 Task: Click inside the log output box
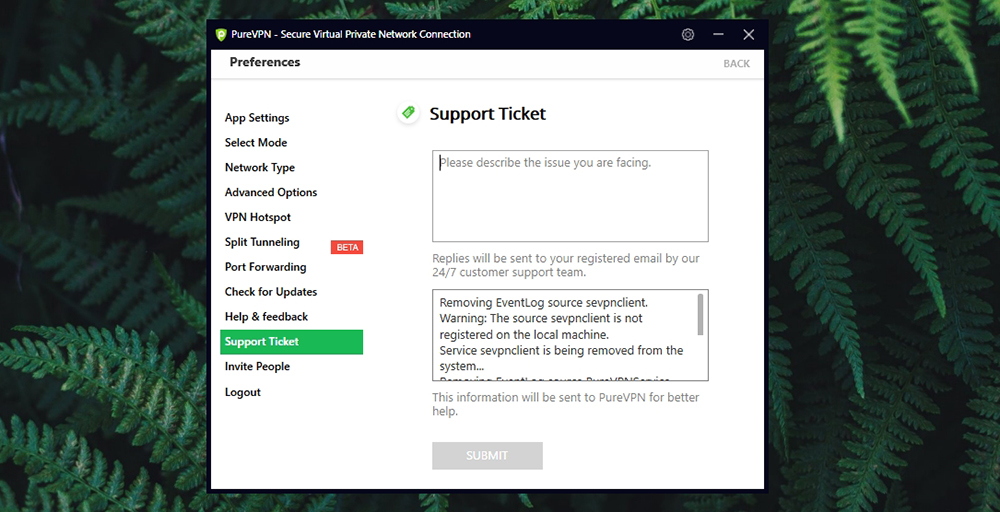click(570, 335)
